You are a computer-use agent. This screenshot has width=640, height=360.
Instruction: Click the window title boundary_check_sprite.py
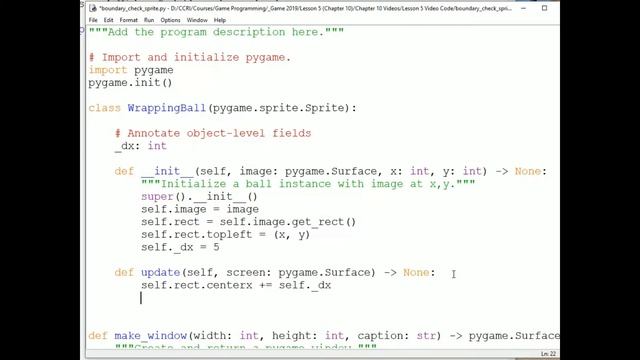[305, 8]
